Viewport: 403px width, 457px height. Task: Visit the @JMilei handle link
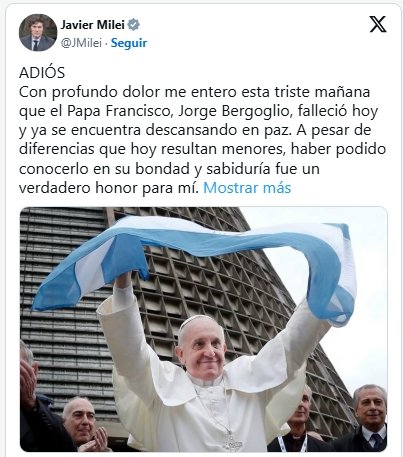pos(81,43)
